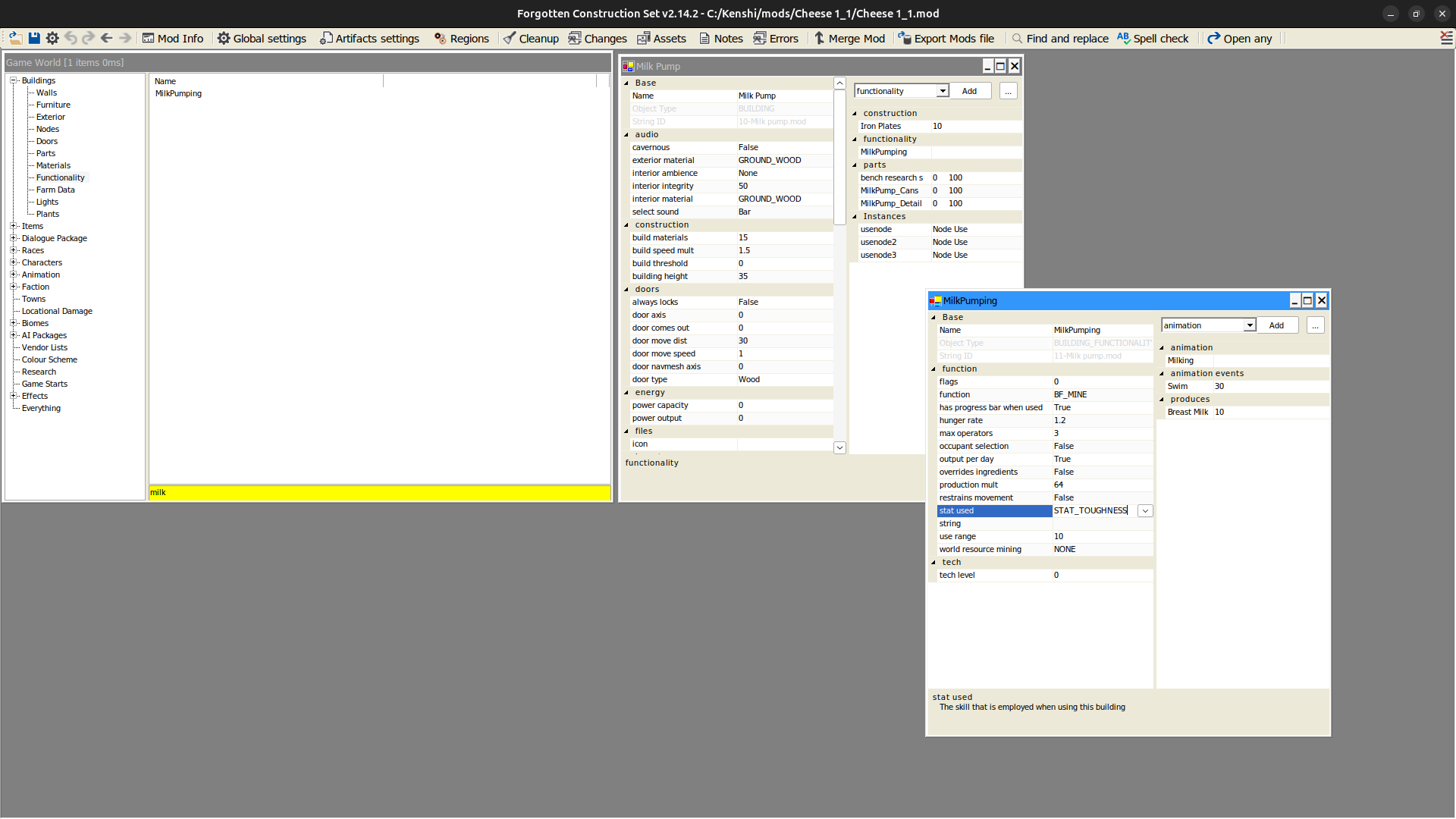The height and width of the screenshot is (819, 1456).
Task: Open the Regions tool
Action: point(461,38)
